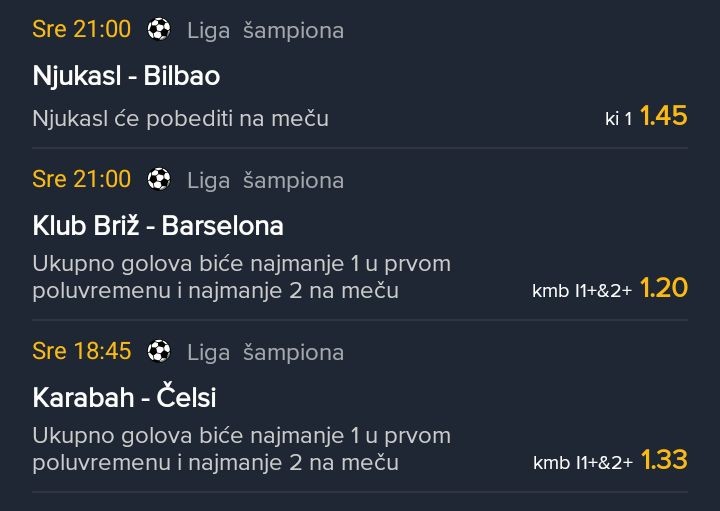Click Liga šampiona label above Klub Briž match

coord(265,181)
